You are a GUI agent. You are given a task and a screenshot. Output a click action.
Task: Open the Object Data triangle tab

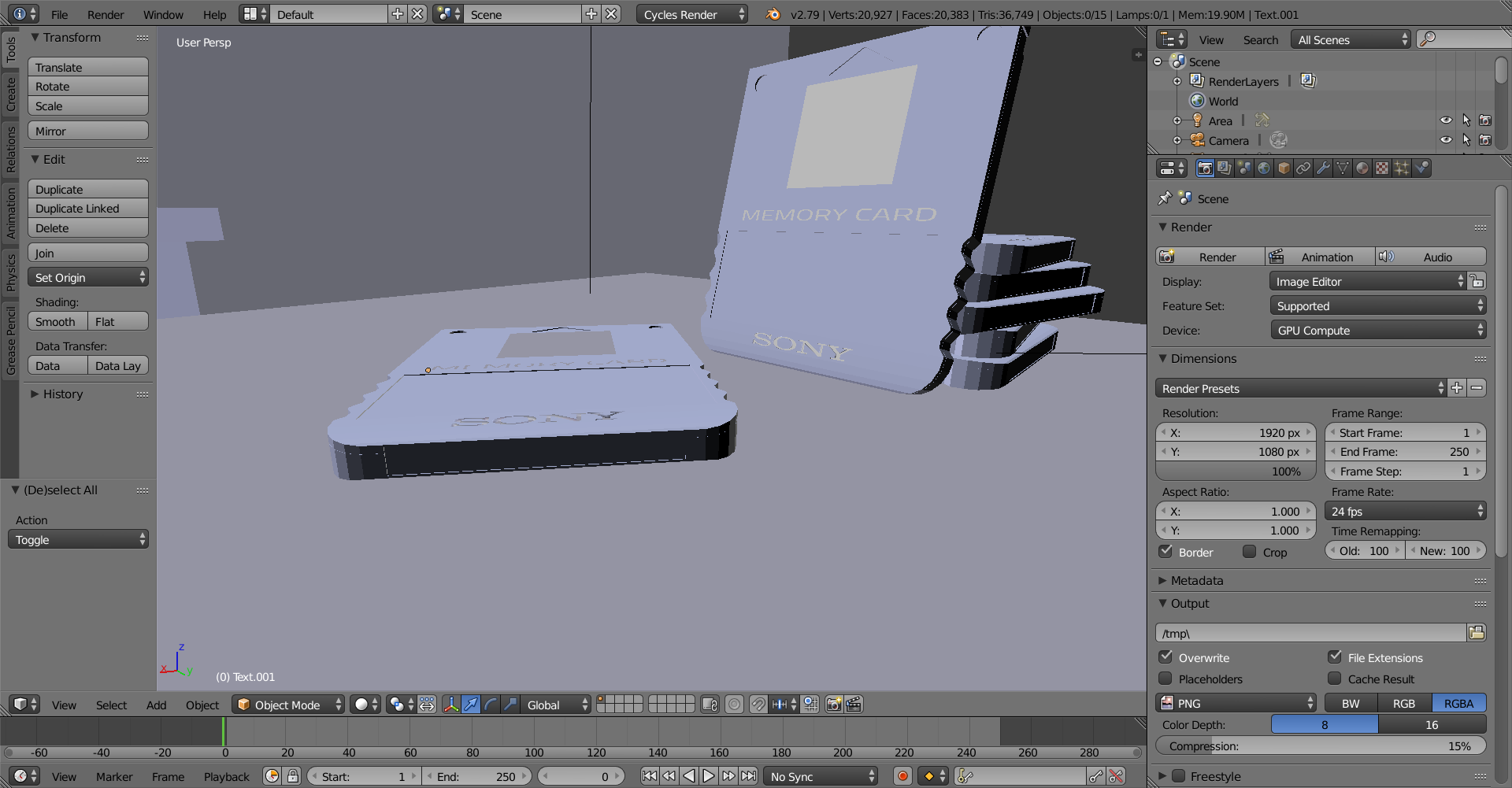tap(1343, 168)
